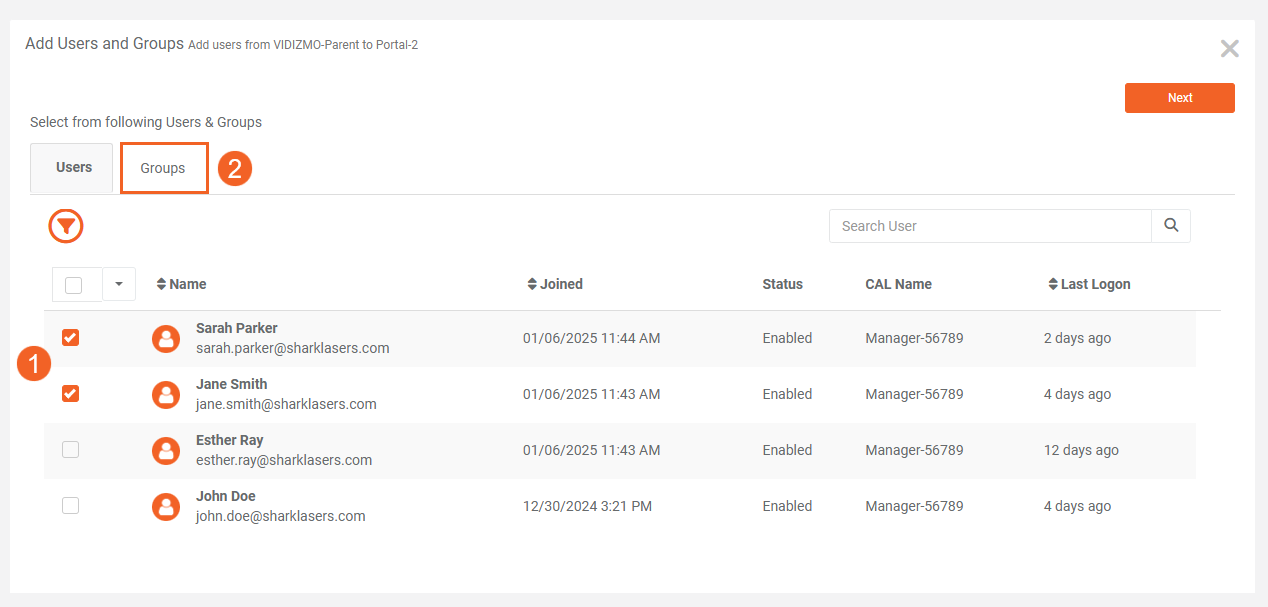Image resolution: width=1268 pixels, height=607 pixels.
Task: Open the orange filter funnel icon
Action: tap(66, 227)
